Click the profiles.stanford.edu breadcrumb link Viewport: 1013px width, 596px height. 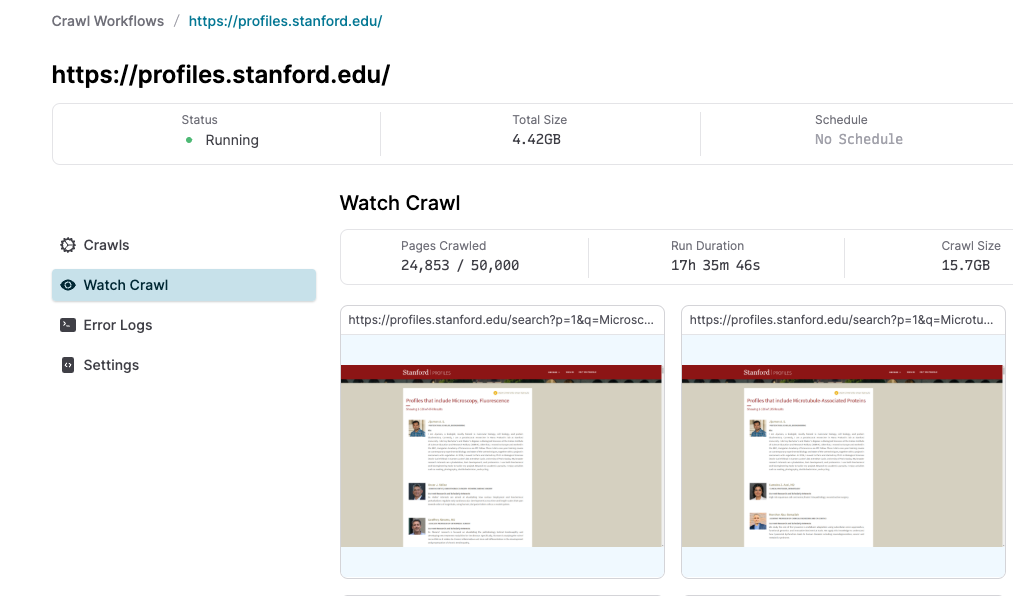[x=286, y=21]
